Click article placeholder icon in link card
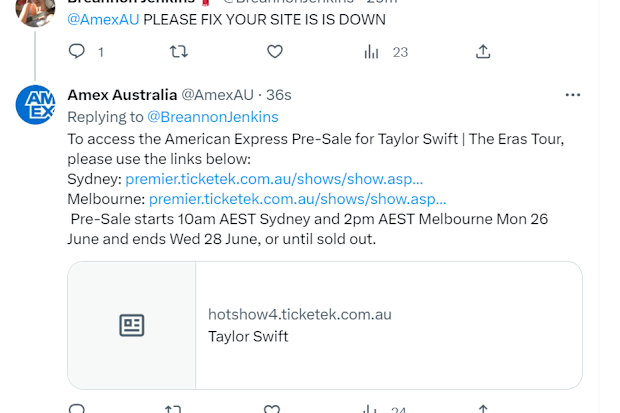 point(132,325)
